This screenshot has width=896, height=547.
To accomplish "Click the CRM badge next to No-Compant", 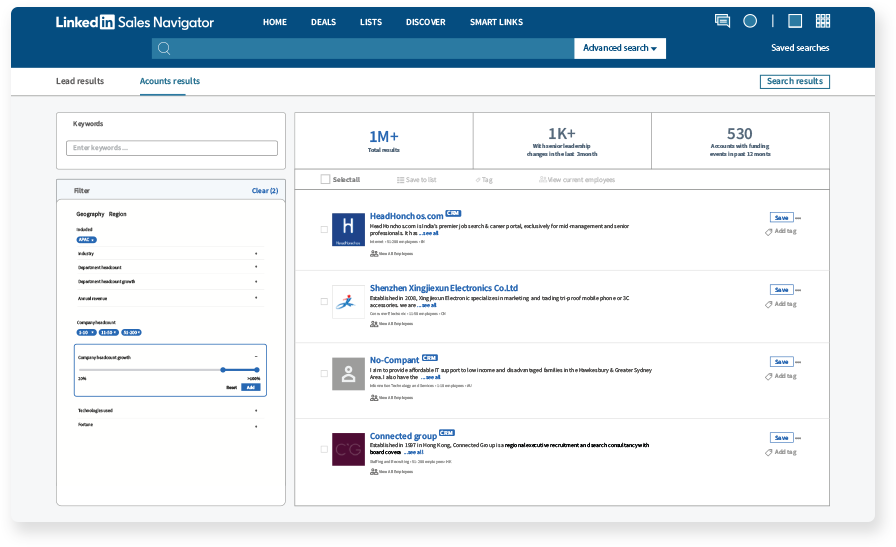I will point(430,358).
